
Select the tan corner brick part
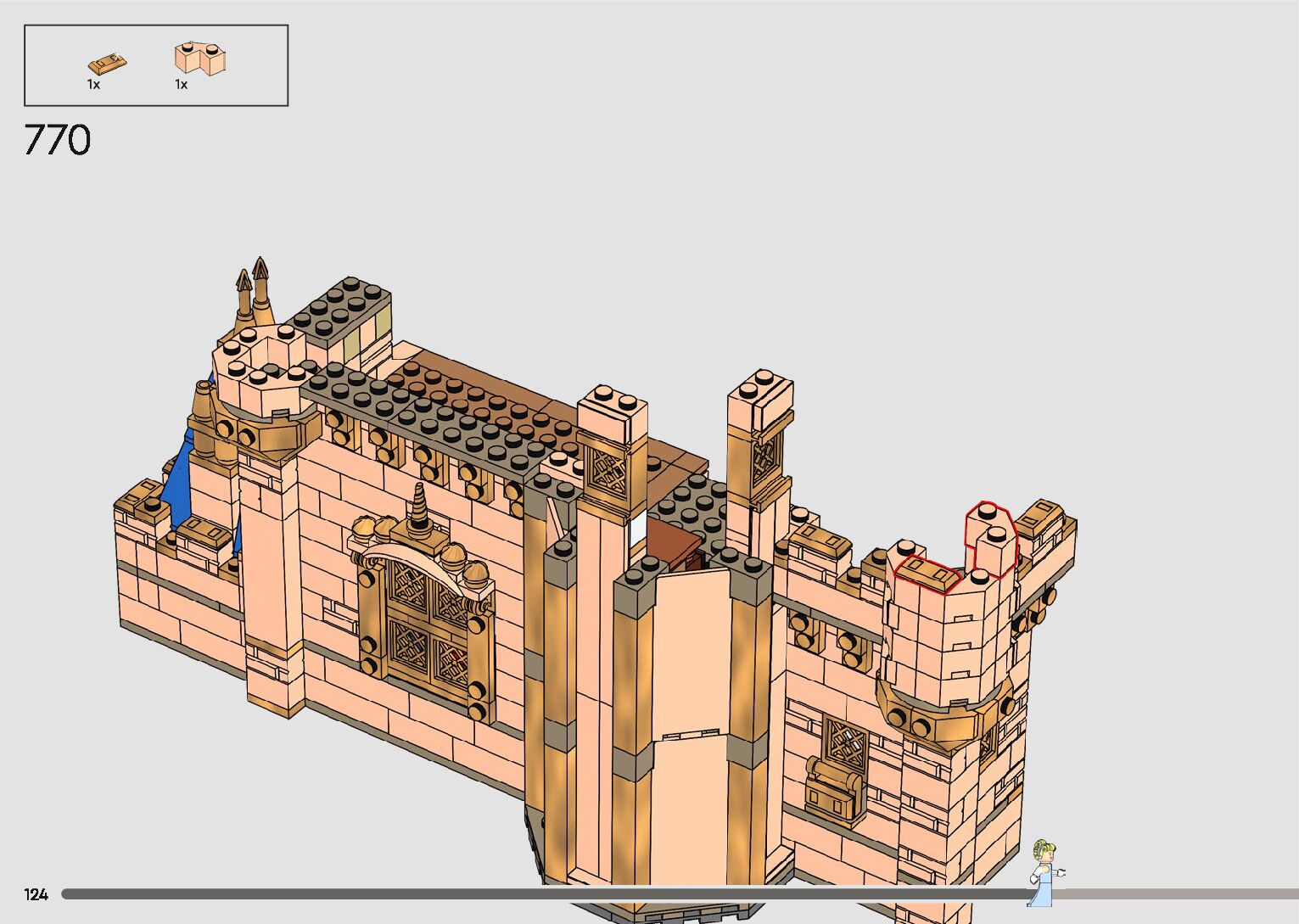point(199,59)
